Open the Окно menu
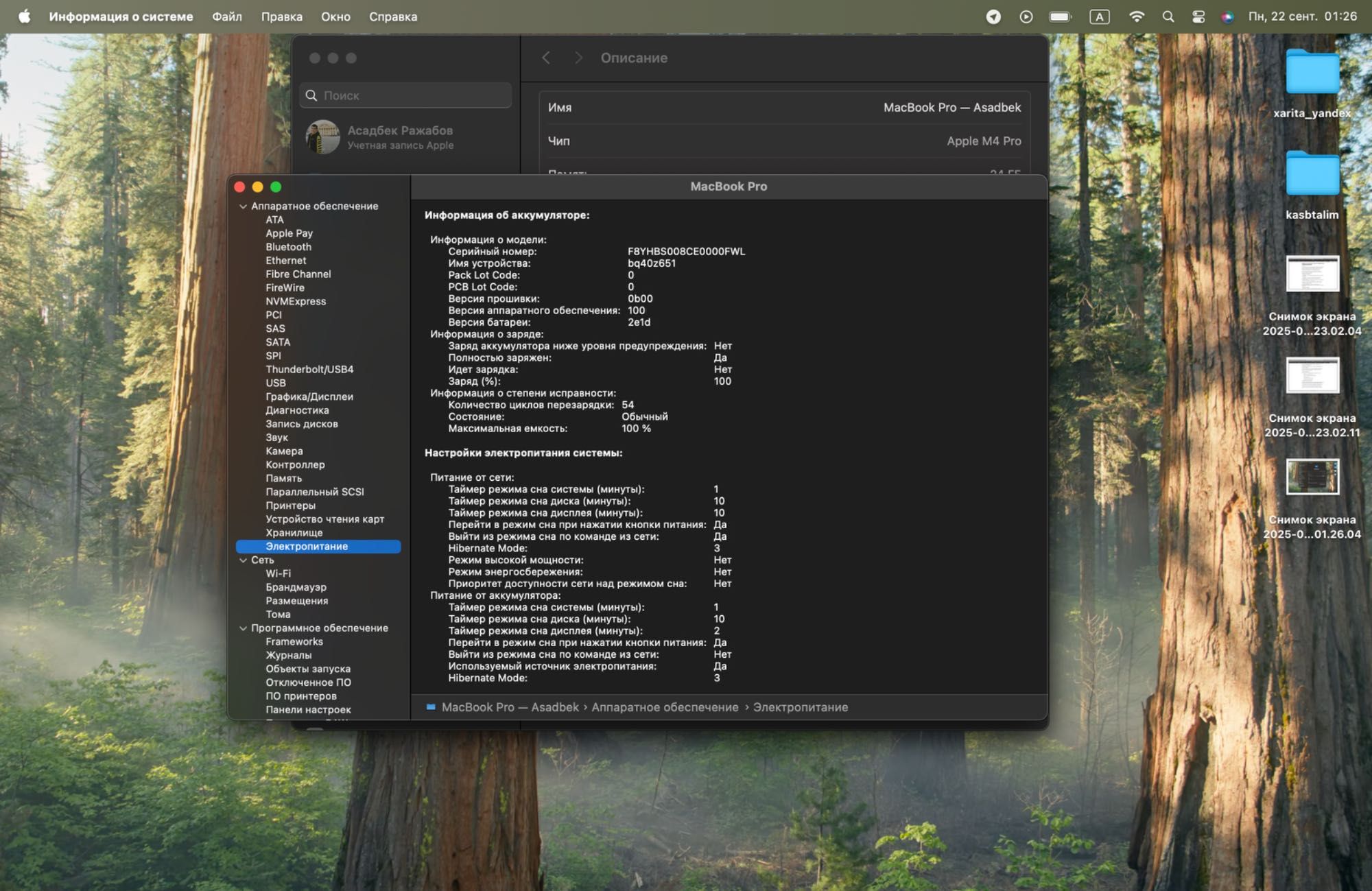The width and height of the screenshot is (1372, 891). coord(335,16)
